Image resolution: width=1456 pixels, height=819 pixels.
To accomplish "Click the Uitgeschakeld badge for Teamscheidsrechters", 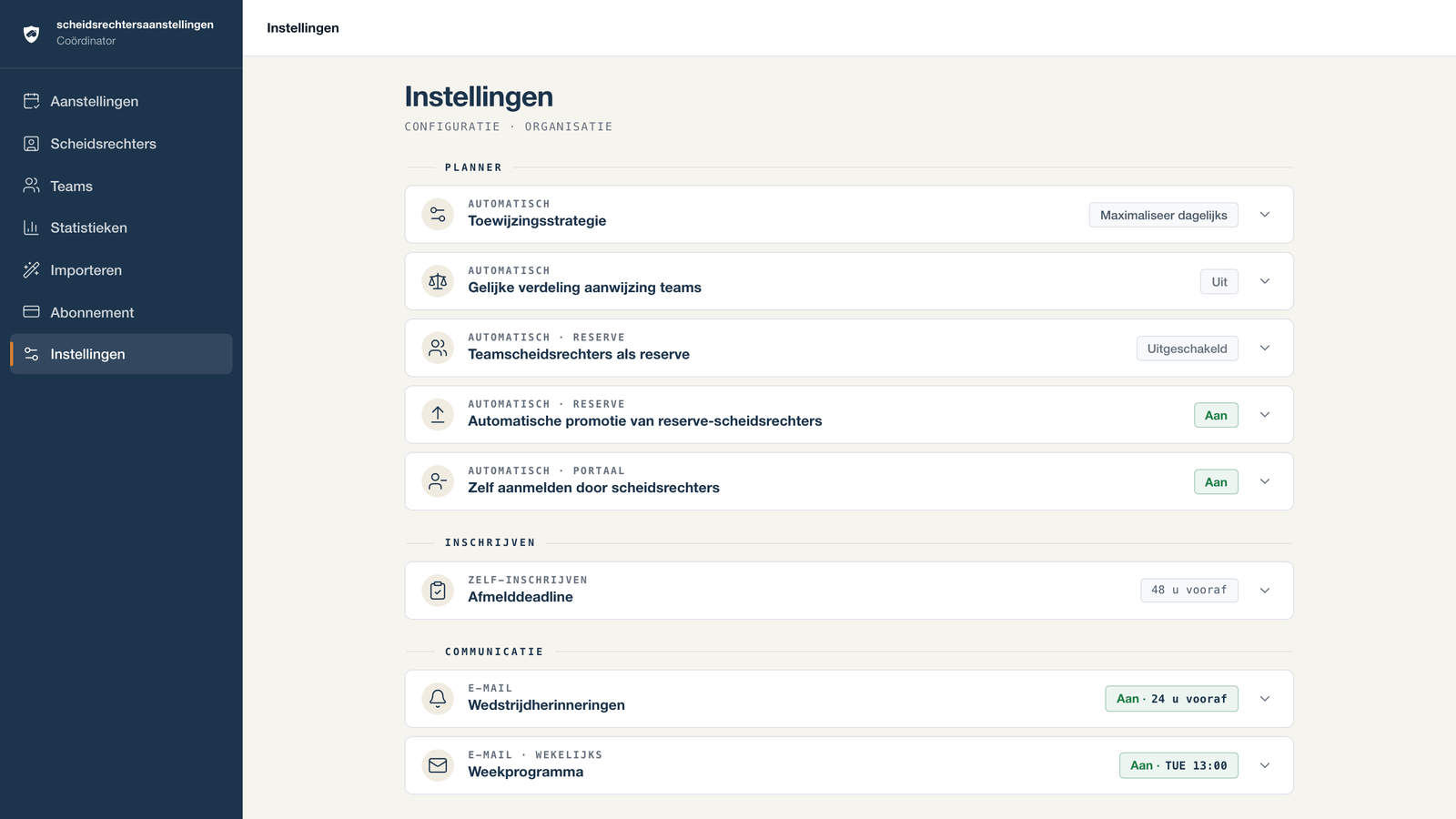I will pyautogui.click(x=1187, y=349).
